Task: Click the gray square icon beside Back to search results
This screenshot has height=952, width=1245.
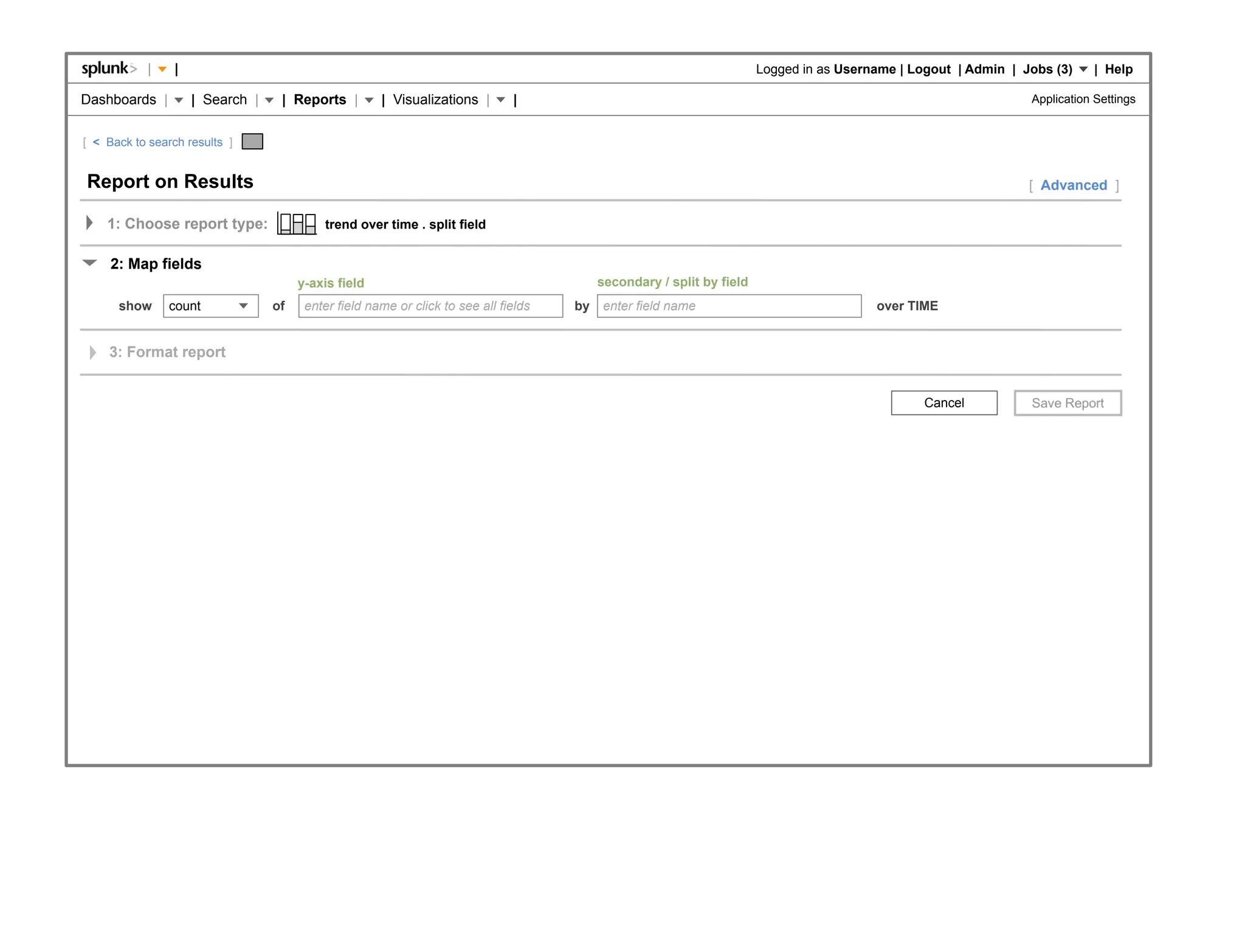Action: click(252, 142)
